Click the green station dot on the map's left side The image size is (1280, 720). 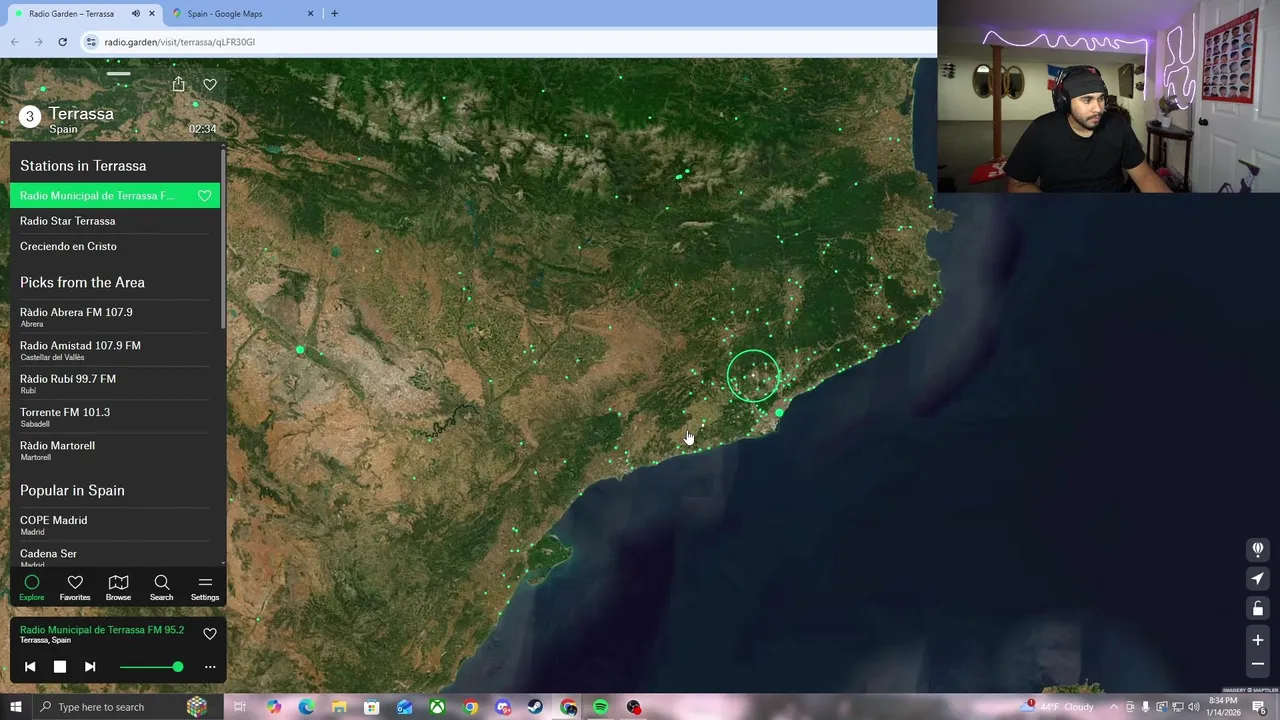(300, 349)
